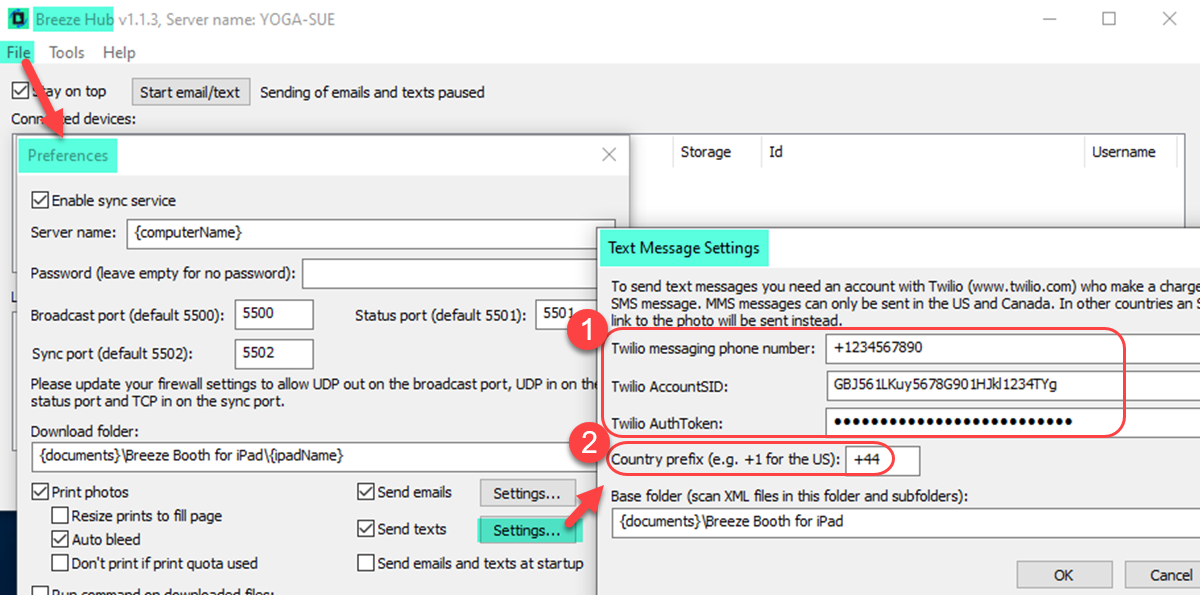Open the Help menu
This screenshot has width=1200, height=595.
[119, 53]
